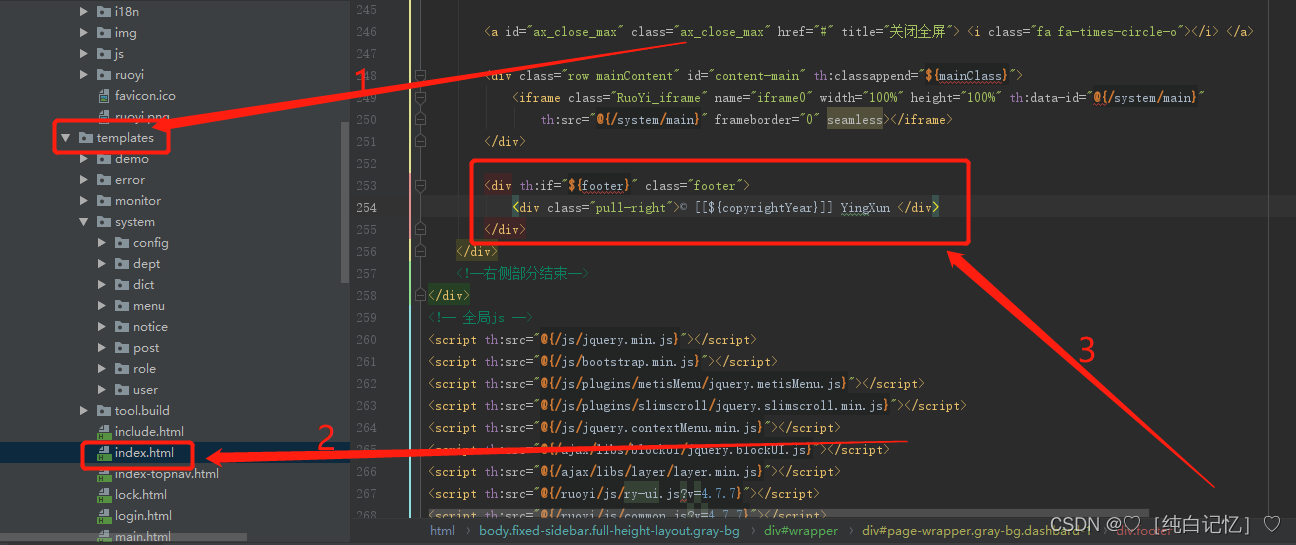The image size is (1296, 545).
Task: Click the main.html file icon
Action: [x=104, y=537]
